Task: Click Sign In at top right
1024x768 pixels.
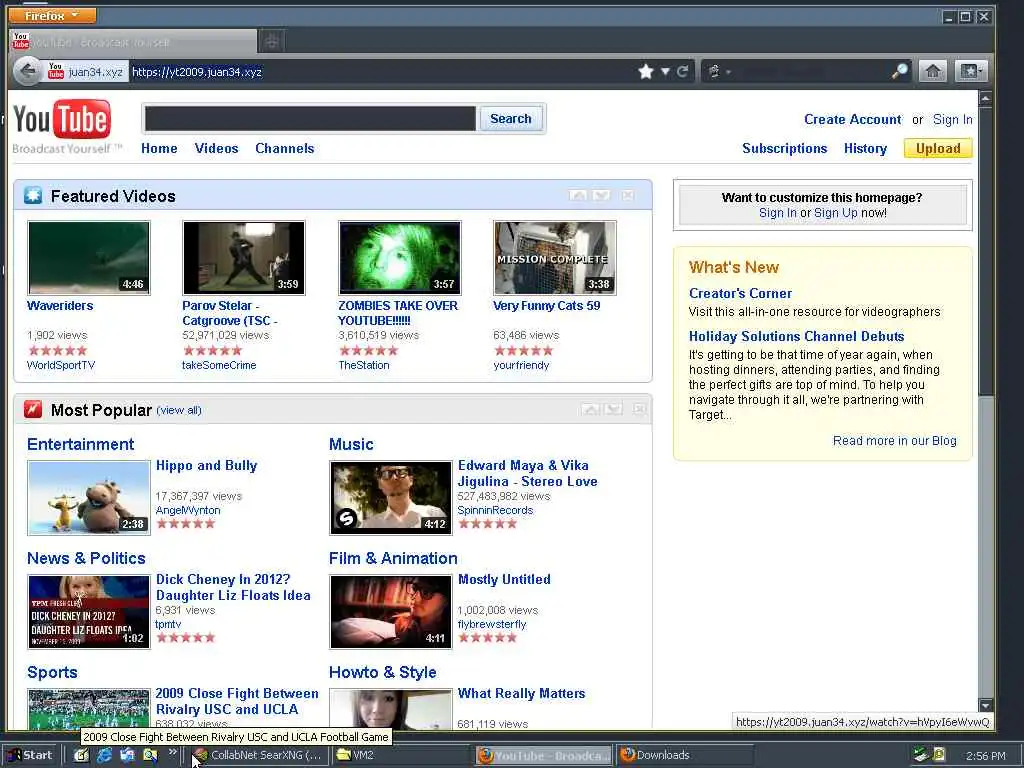Action: pyautogui.click(x=952, y=120)
